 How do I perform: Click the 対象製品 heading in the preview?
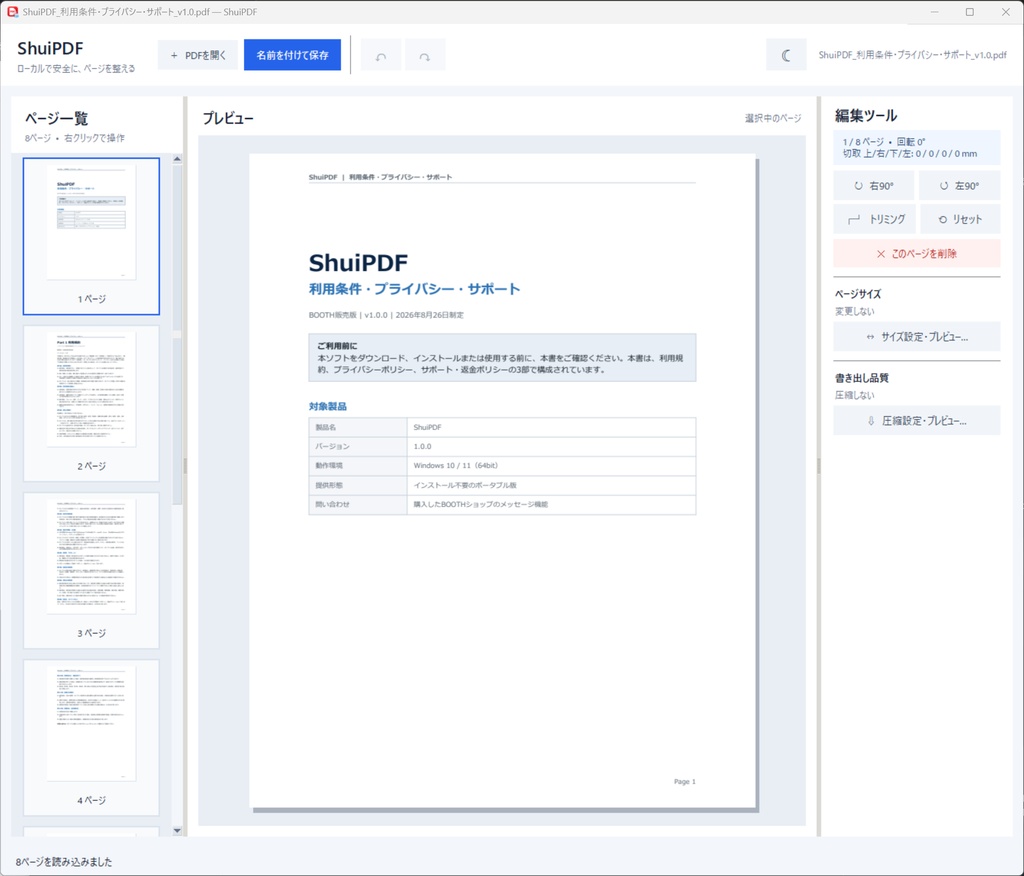[x=327, y=406]
